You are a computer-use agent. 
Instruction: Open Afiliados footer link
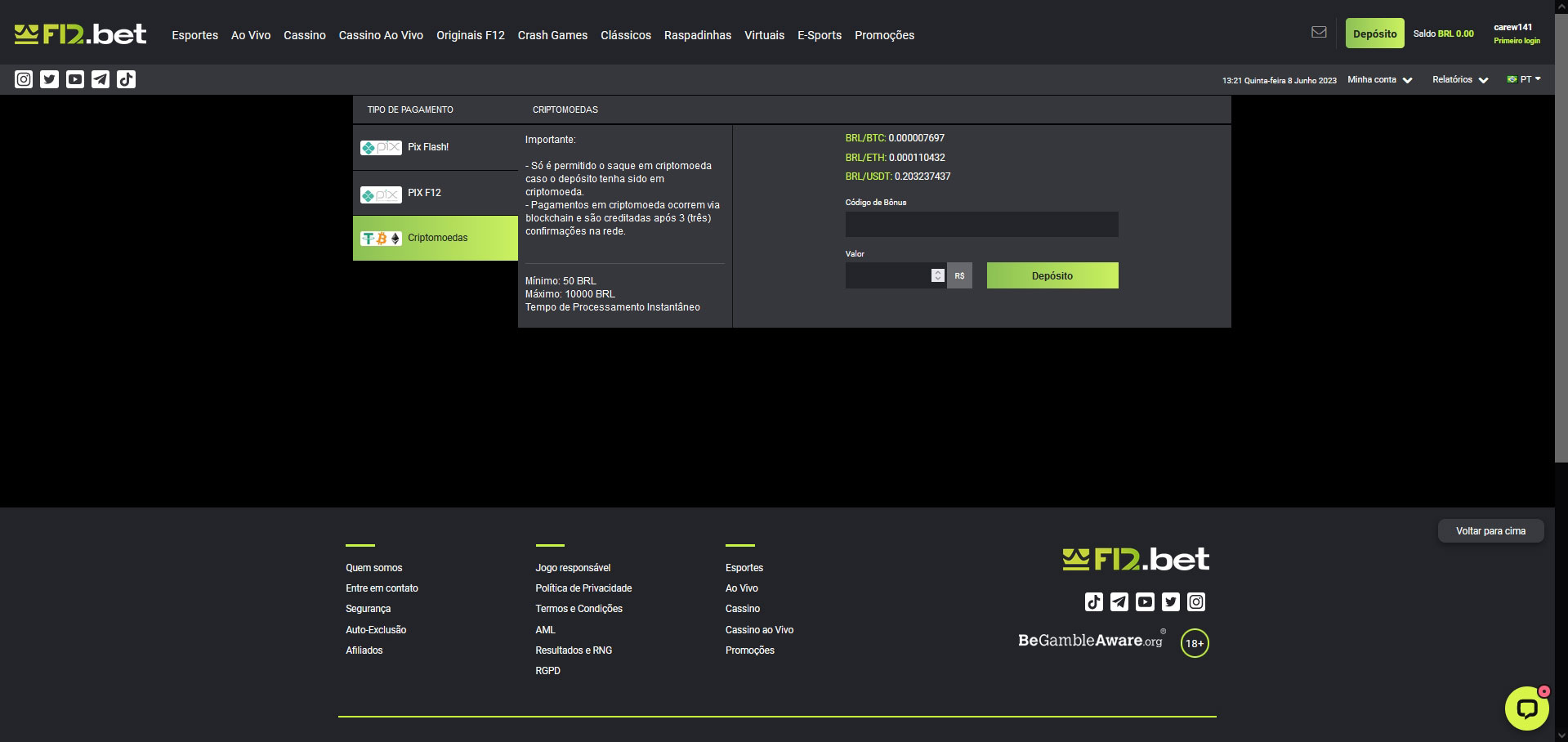[364, 650]
